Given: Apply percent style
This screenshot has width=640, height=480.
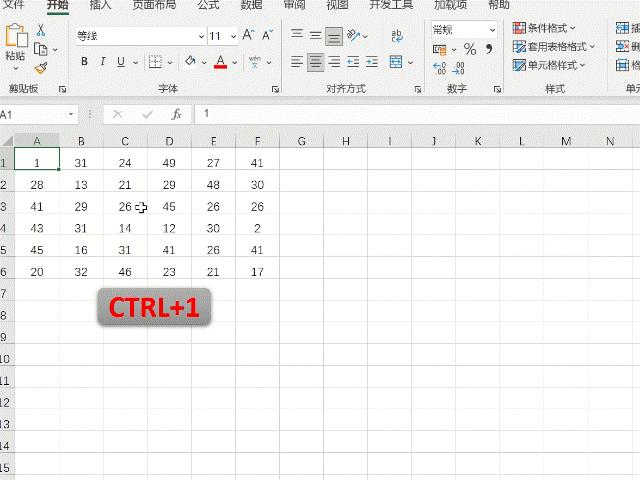Looking at the screenshot, I should tap(470, 49).
